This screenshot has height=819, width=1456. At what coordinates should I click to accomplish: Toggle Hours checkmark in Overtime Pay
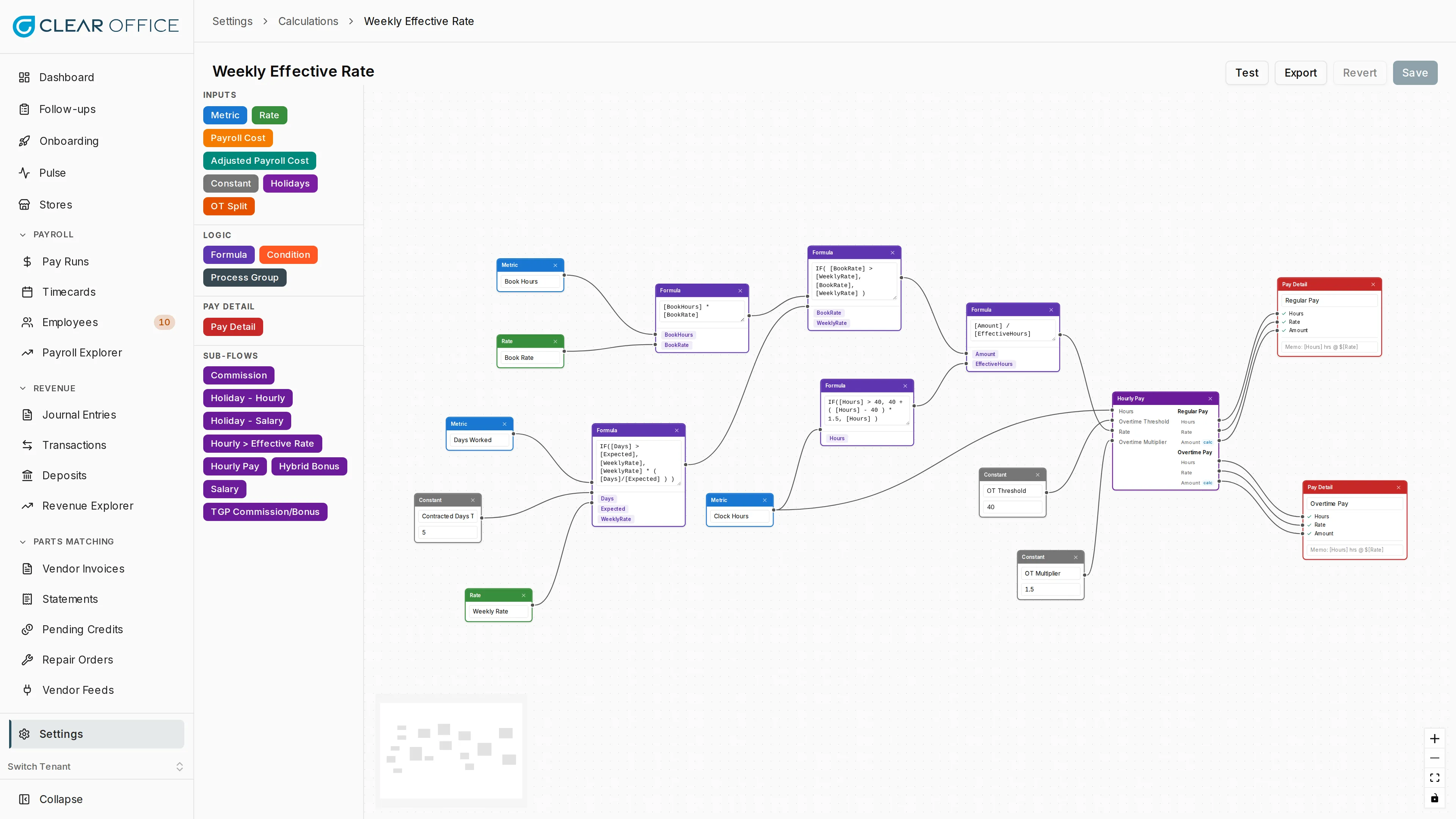coord(1310,516)
